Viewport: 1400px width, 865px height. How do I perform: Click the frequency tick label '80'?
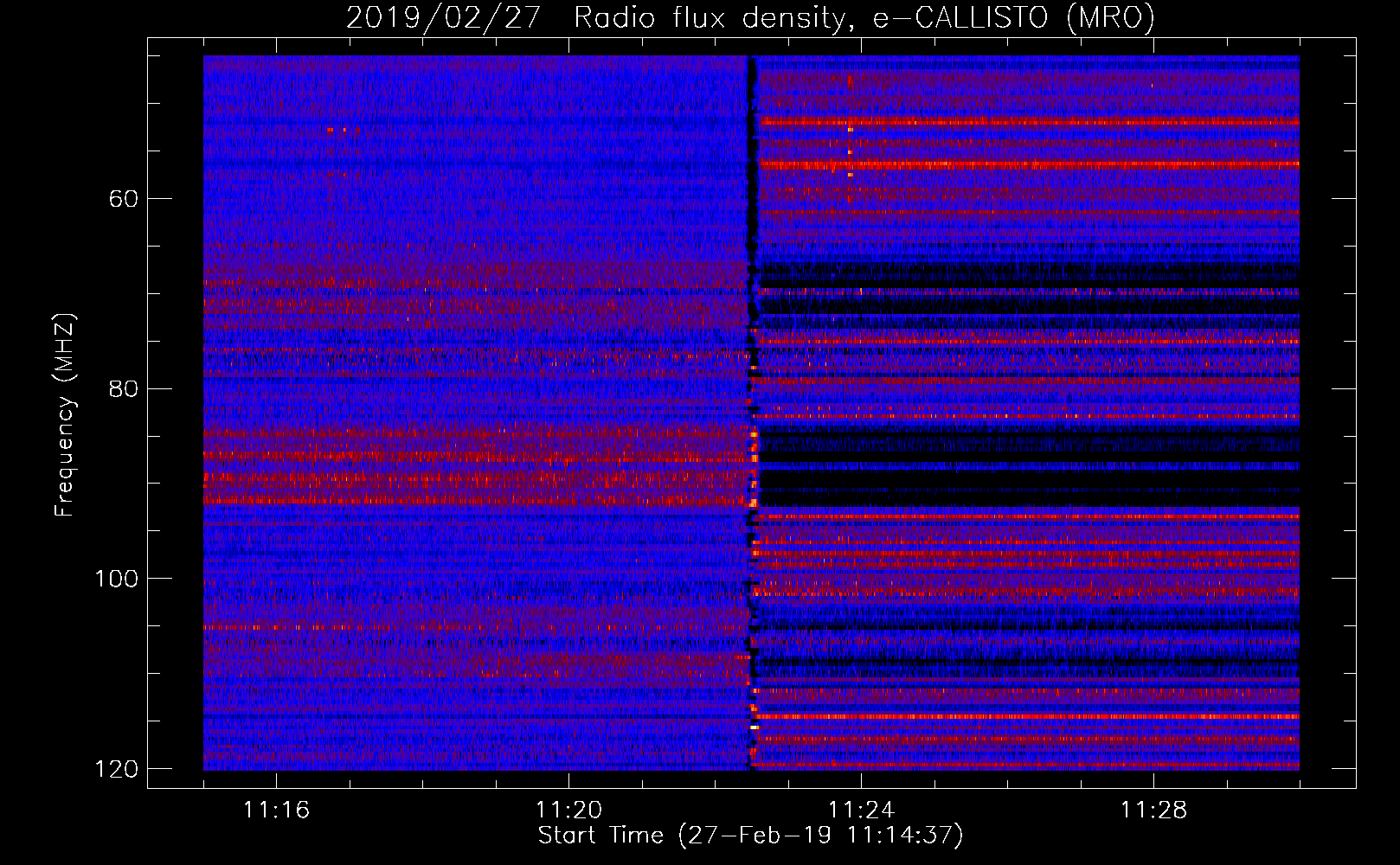(124, 388)
